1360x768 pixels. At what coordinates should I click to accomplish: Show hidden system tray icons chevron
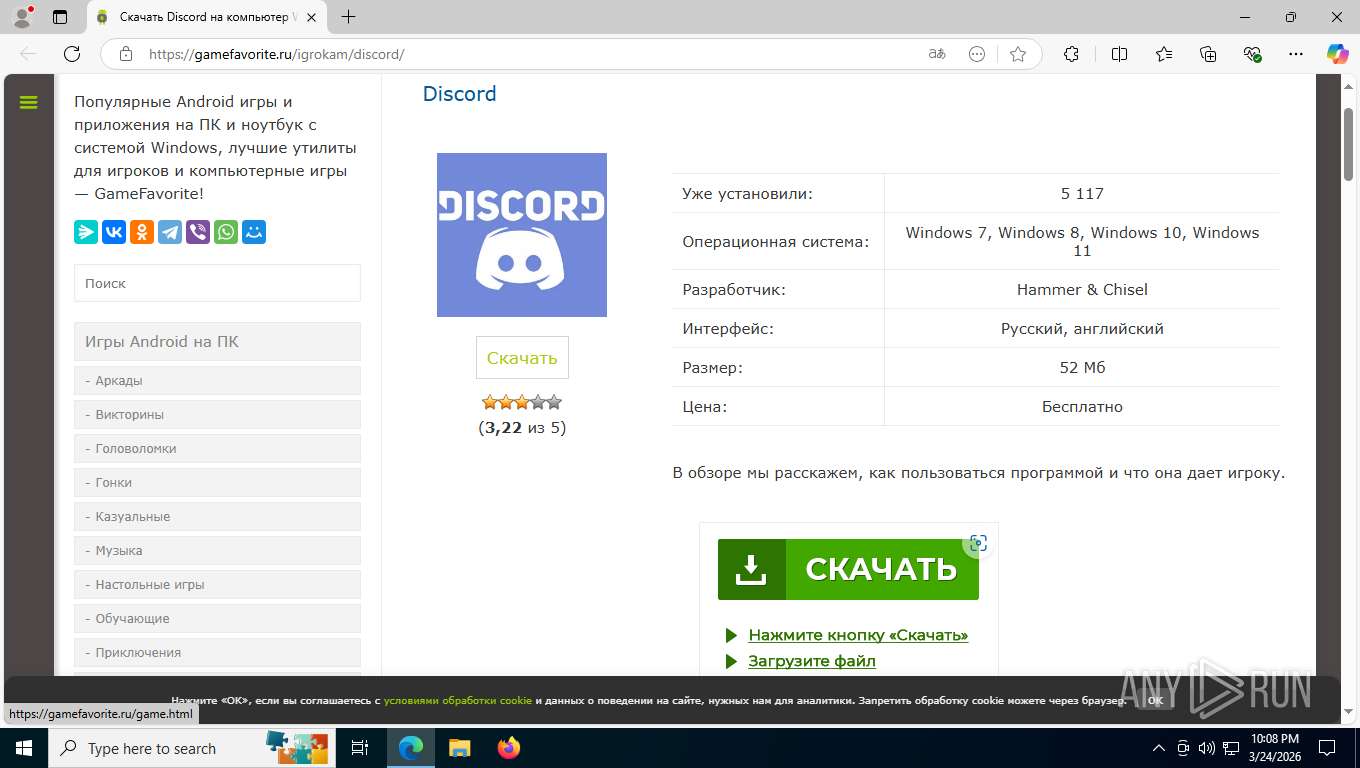pos(1159,748)
